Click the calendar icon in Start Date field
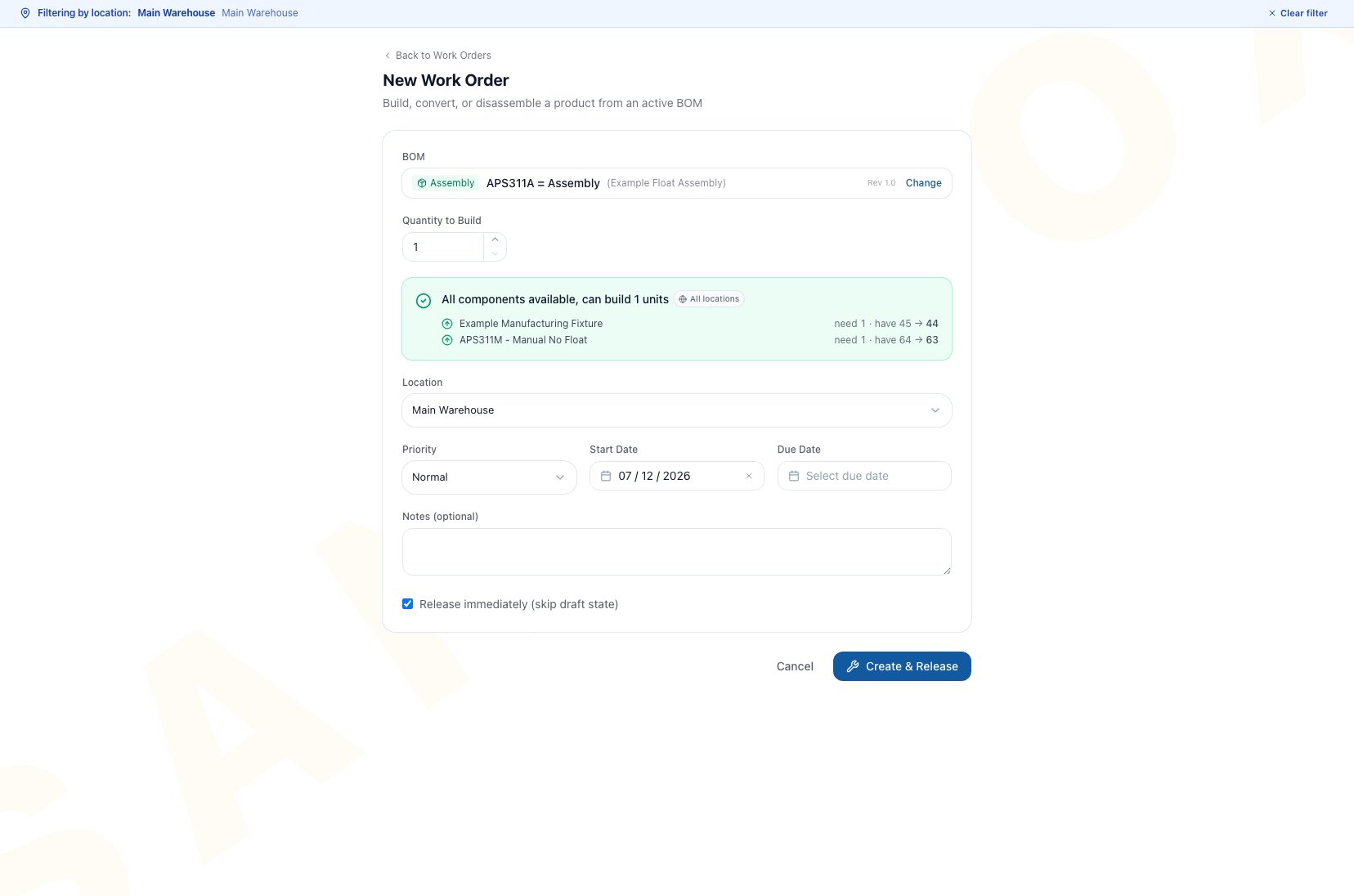1354x896 pixels. (x=606, y=476)
